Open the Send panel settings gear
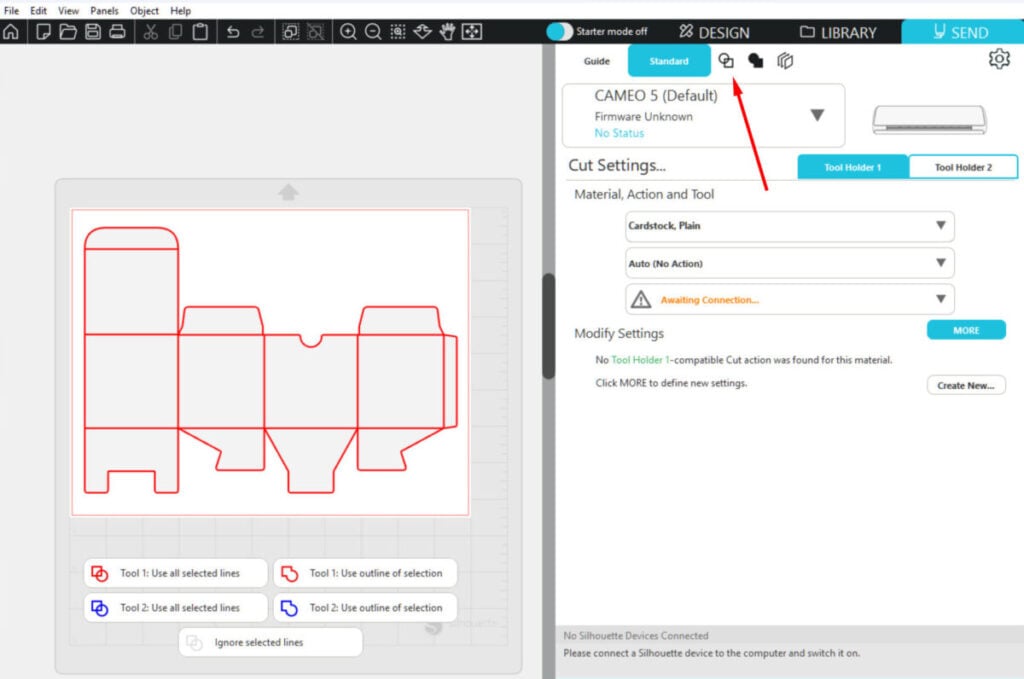 coord(998,59)
